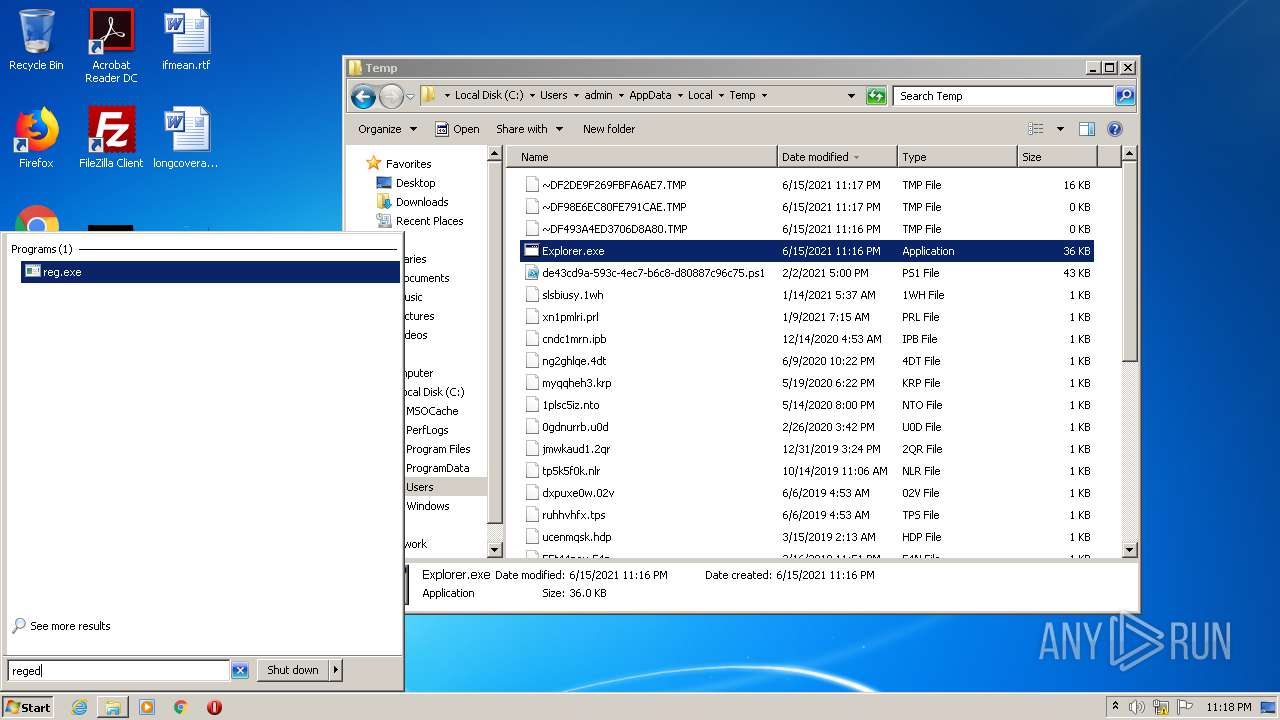Open the longcovera document on desktop
The height and width of the screenshot is (720, 1280).
click(186, 138)
